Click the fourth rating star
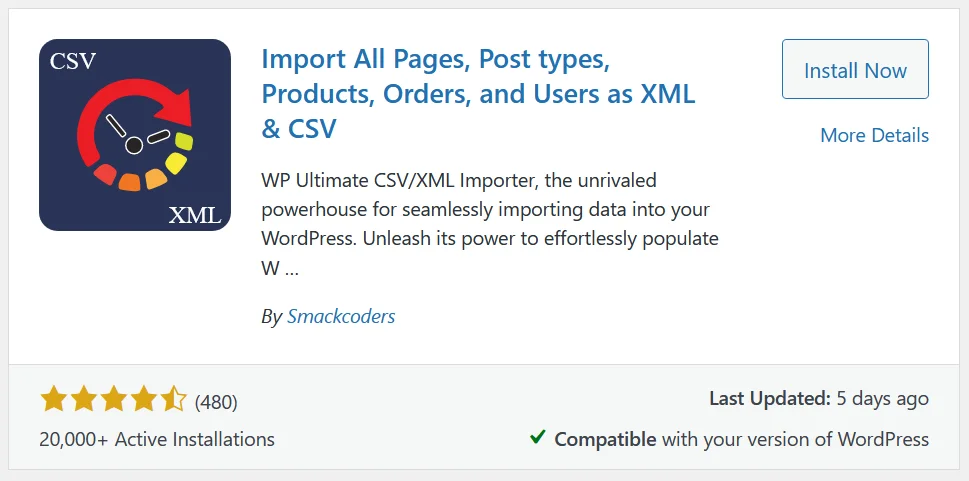This screenshot has width=969, height=481. point(143,401)
